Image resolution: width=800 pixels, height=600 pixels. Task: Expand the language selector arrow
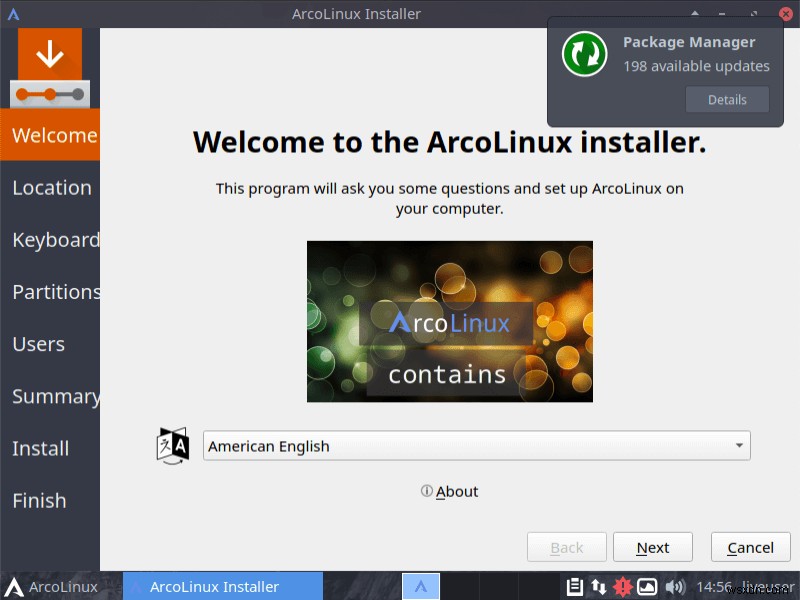coord(738,446)
